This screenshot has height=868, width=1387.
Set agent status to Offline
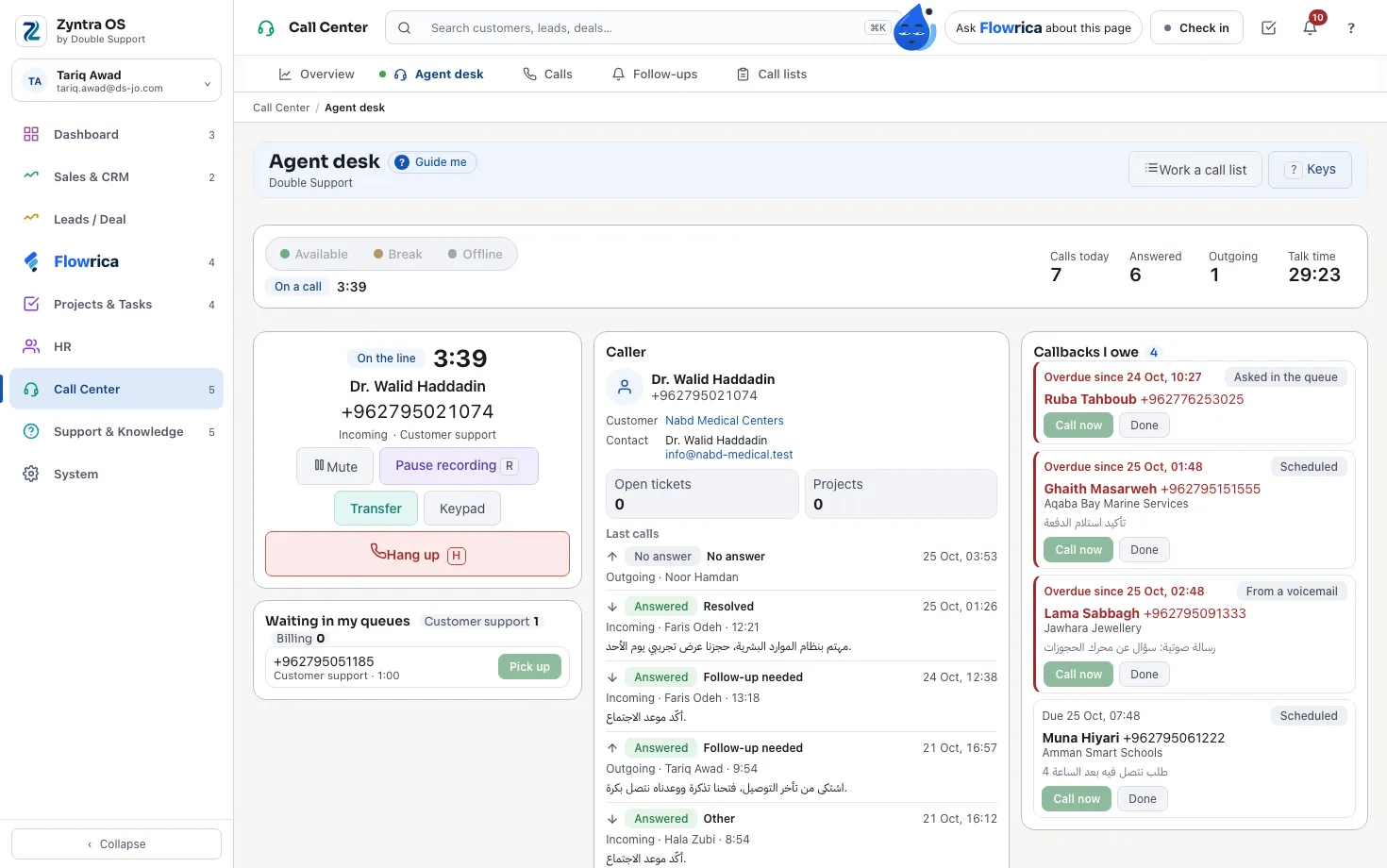pyautogui.click(x=476, y=255)
